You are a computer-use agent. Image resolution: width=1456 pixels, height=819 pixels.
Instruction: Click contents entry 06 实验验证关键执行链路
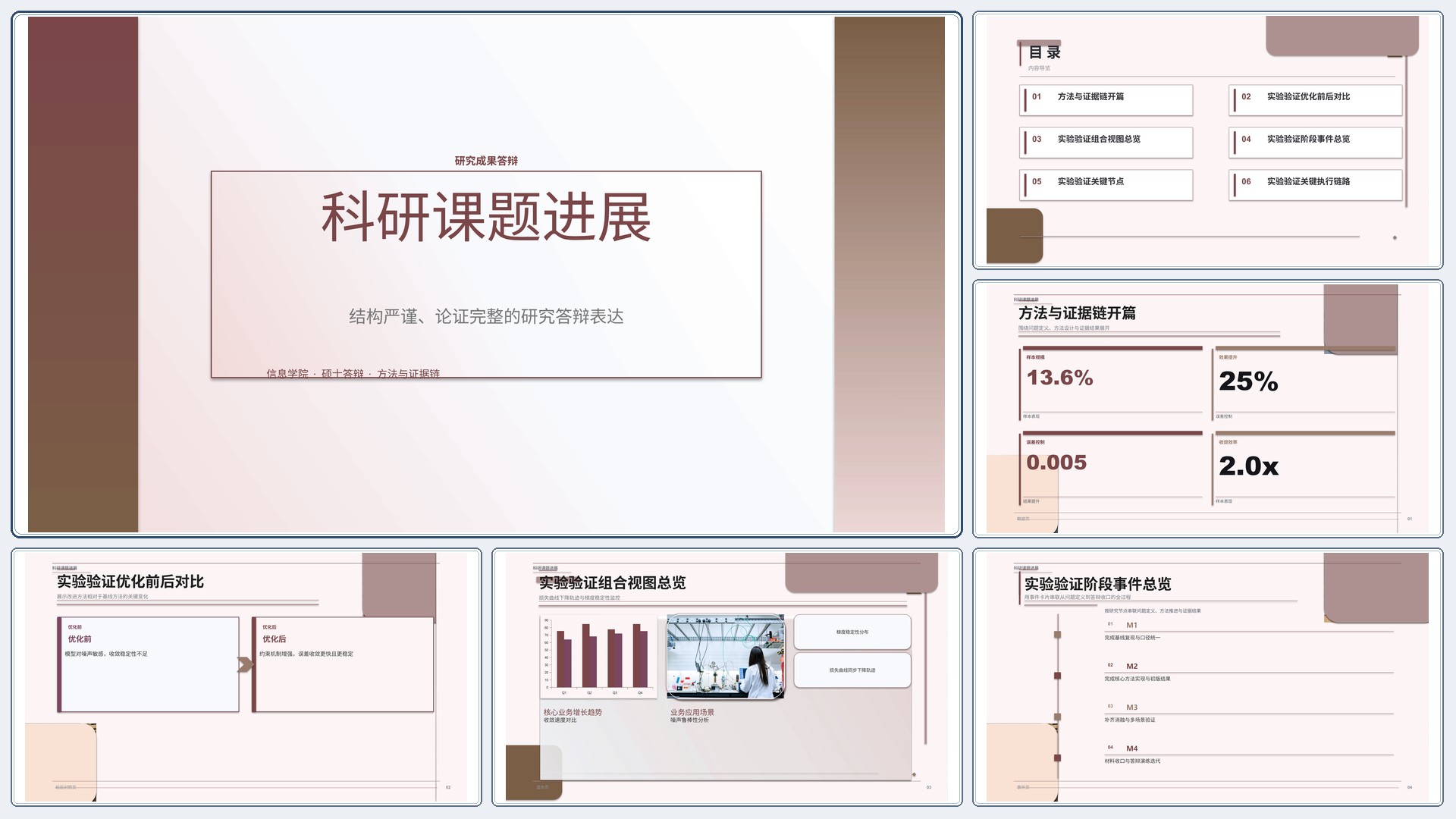(1315, 185)
